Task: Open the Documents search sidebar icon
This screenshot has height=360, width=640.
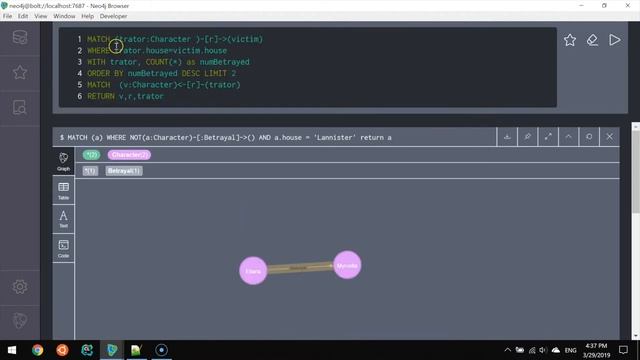Action: pyautogui.click(x=20, y=108)
